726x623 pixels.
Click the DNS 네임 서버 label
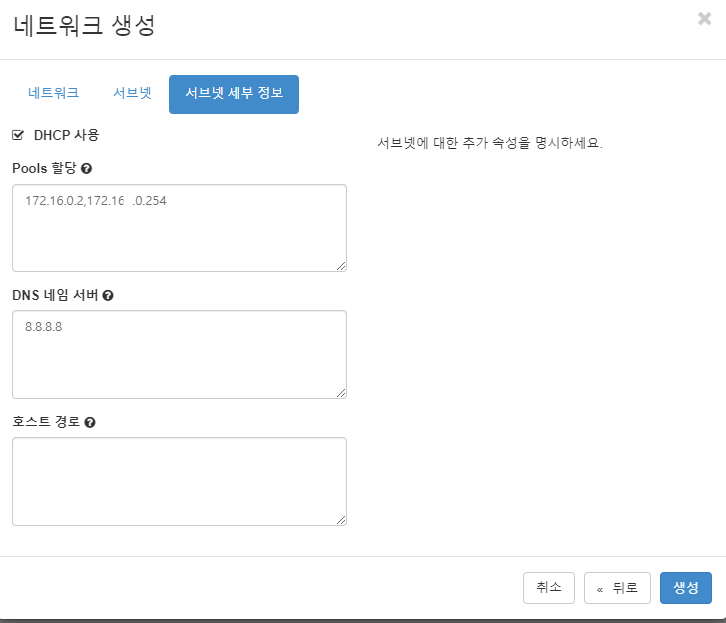pyautogui.click(x=55, y=295)
